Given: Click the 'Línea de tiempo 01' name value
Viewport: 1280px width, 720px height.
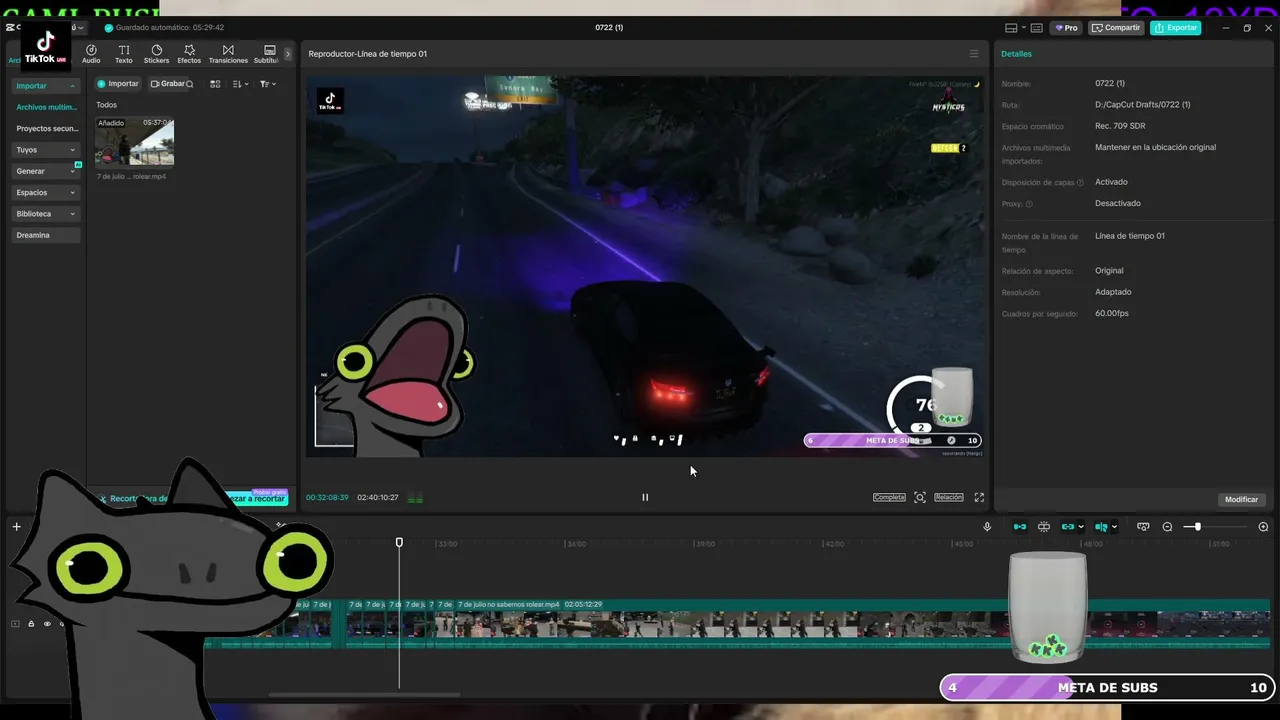Looking at the screenshot, I should coord(1130,236).
